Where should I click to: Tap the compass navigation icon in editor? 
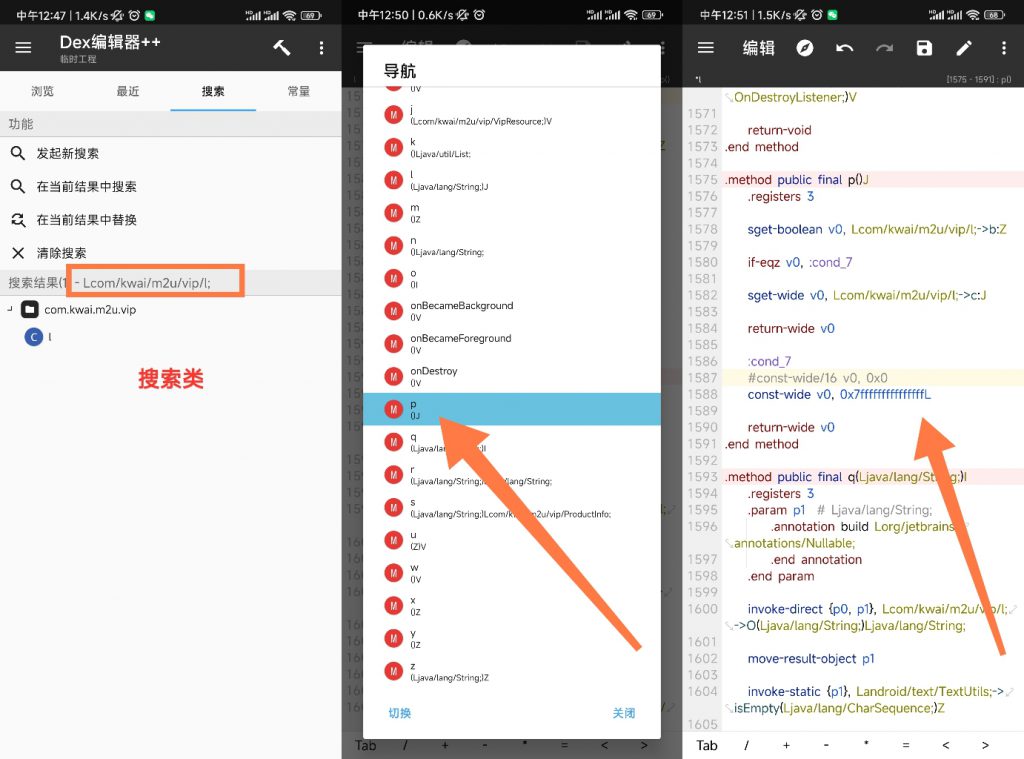pos(805,48)
